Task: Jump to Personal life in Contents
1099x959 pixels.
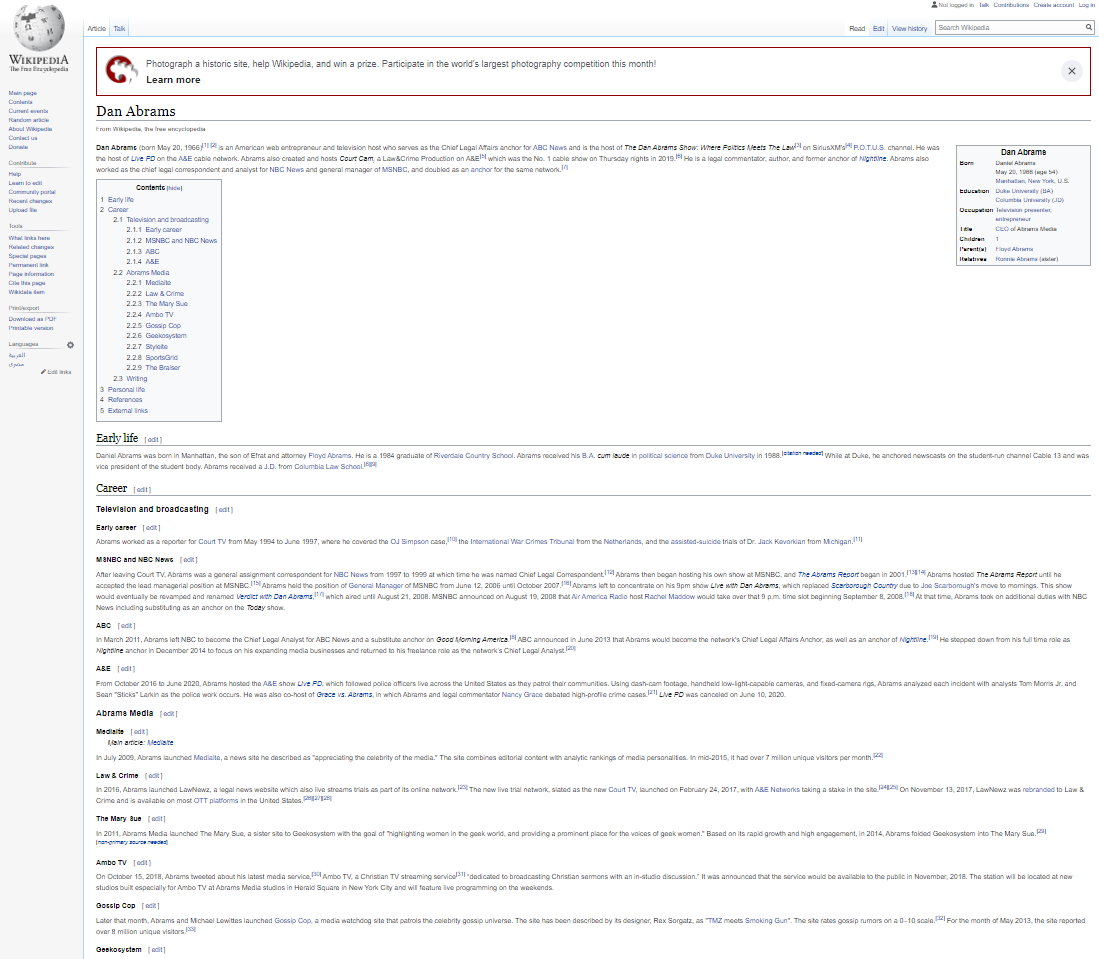Action: coord(126,390)
